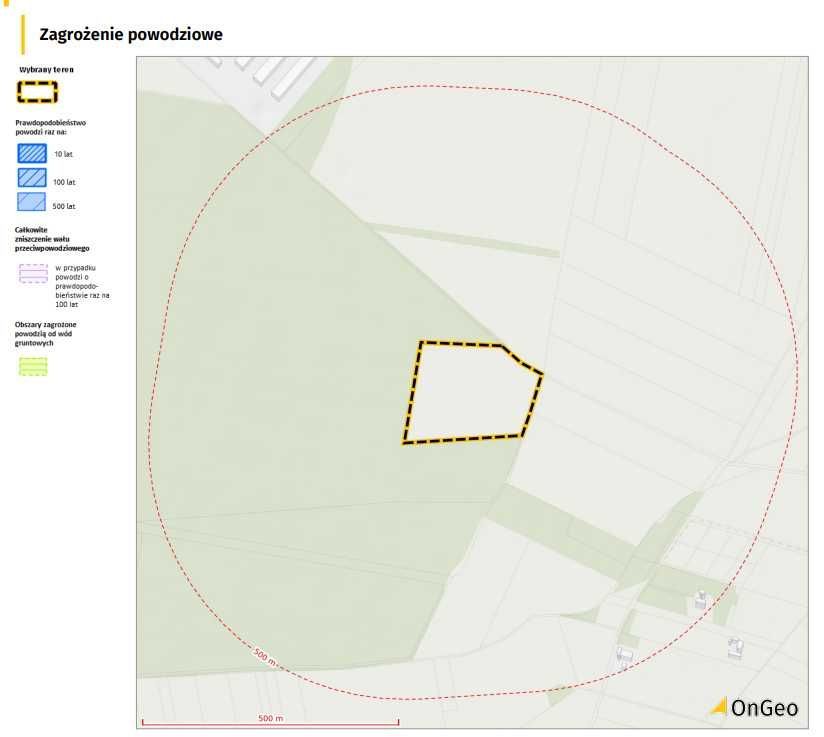Click the '500 lat' legend label

click(64, 206)
